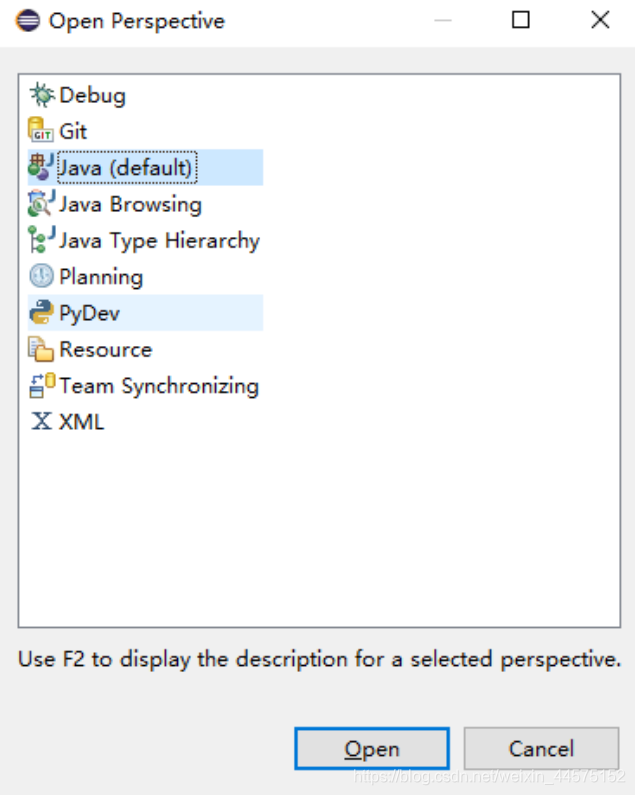Pick the Resource perspective label
Image resolution: width=635 pixels, height=795 pixels.
(x=105, y=349)
